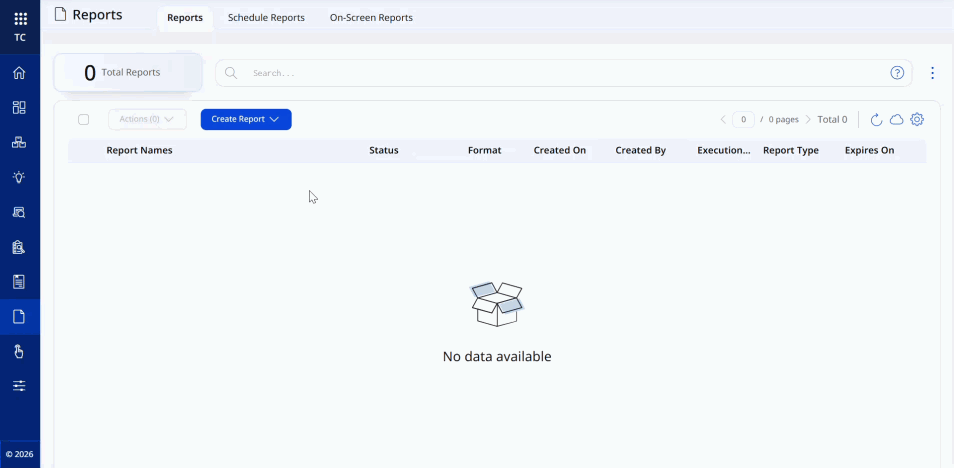Open the hand pointer sidebar icon
Image resolution: width=954 pixels, height=468 pixels.
tap(19, 351)
